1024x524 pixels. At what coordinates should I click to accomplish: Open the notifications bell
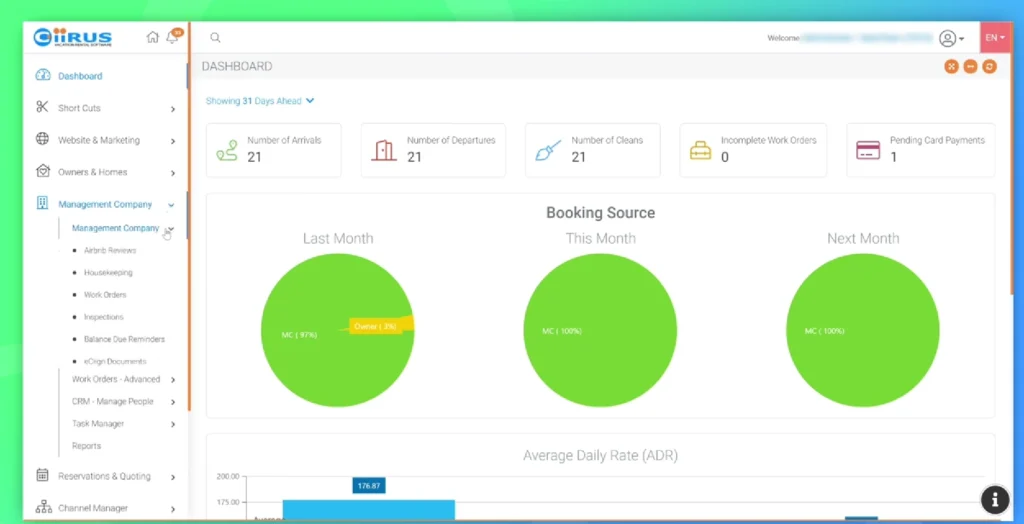(172, 37)
